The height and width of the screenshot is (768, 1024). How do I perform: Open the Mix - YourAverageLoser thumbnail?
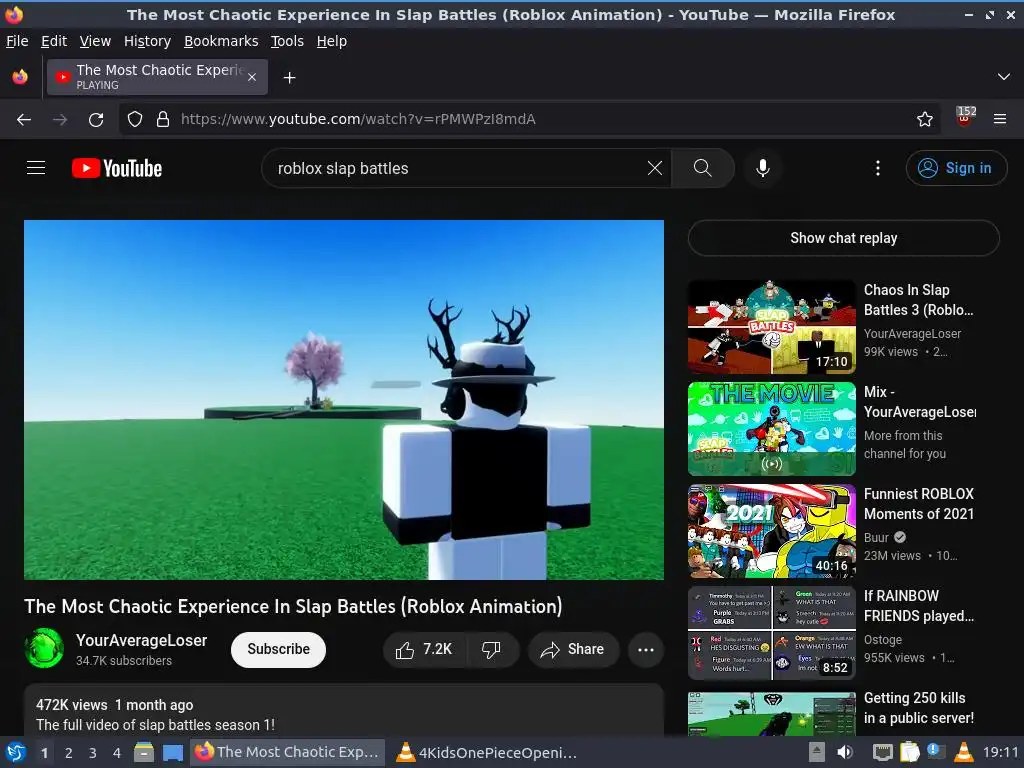coord(771,429)
